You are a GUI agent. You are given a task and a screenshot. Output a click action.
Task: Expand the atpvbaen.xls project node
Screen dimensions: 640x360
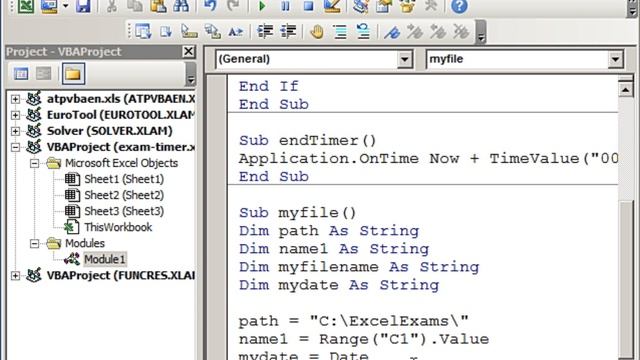15,99
